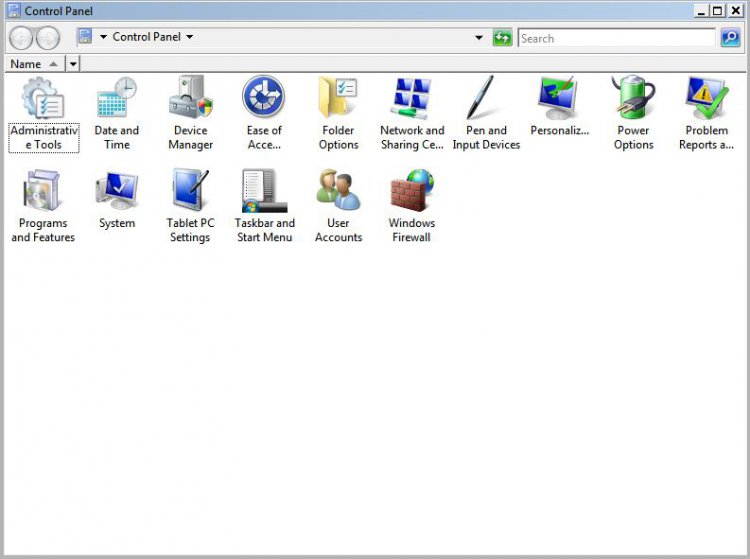Click Control Panel title bar icon
This screenshot has height=559, width=750.
[14, 11]
